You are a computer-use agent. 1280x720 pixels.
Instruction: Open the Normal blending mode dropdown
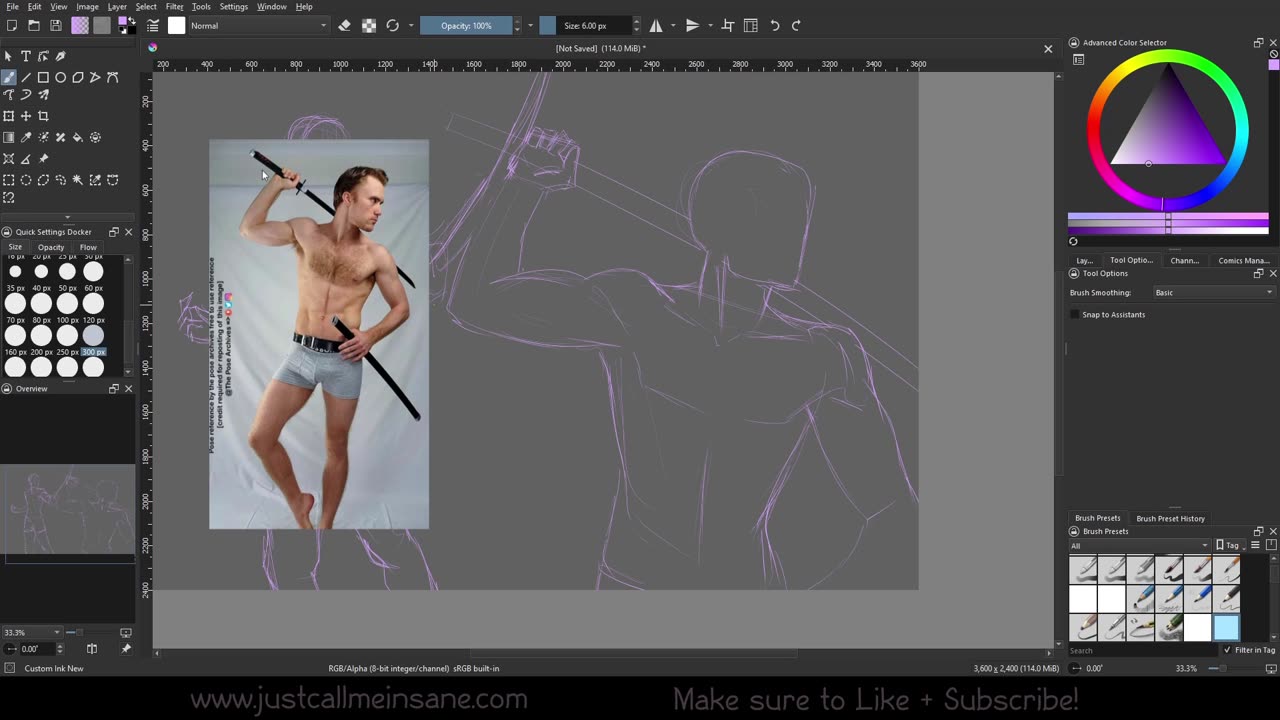tap(258, 26)
